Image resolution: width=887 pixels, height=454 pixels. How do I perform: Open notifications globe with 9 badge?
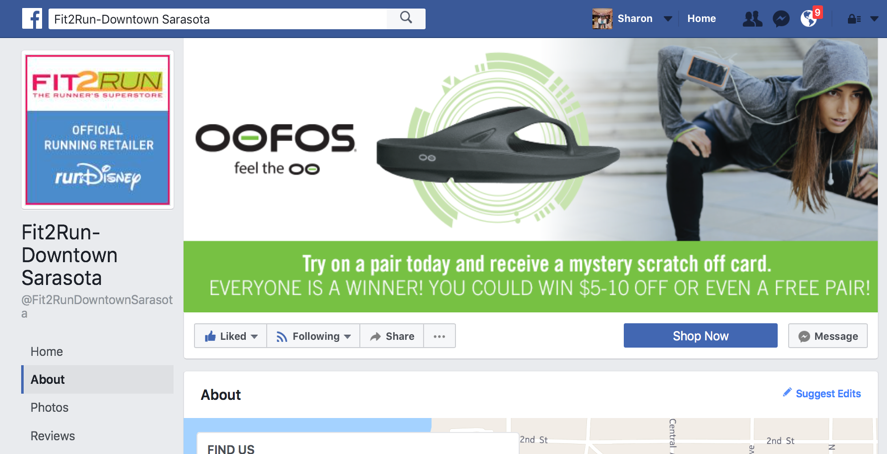click(810, 19)
